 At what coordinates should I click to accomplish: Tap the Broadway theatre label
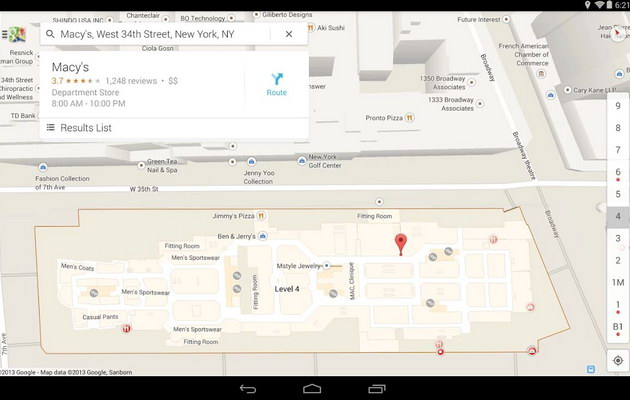(524, 155)
